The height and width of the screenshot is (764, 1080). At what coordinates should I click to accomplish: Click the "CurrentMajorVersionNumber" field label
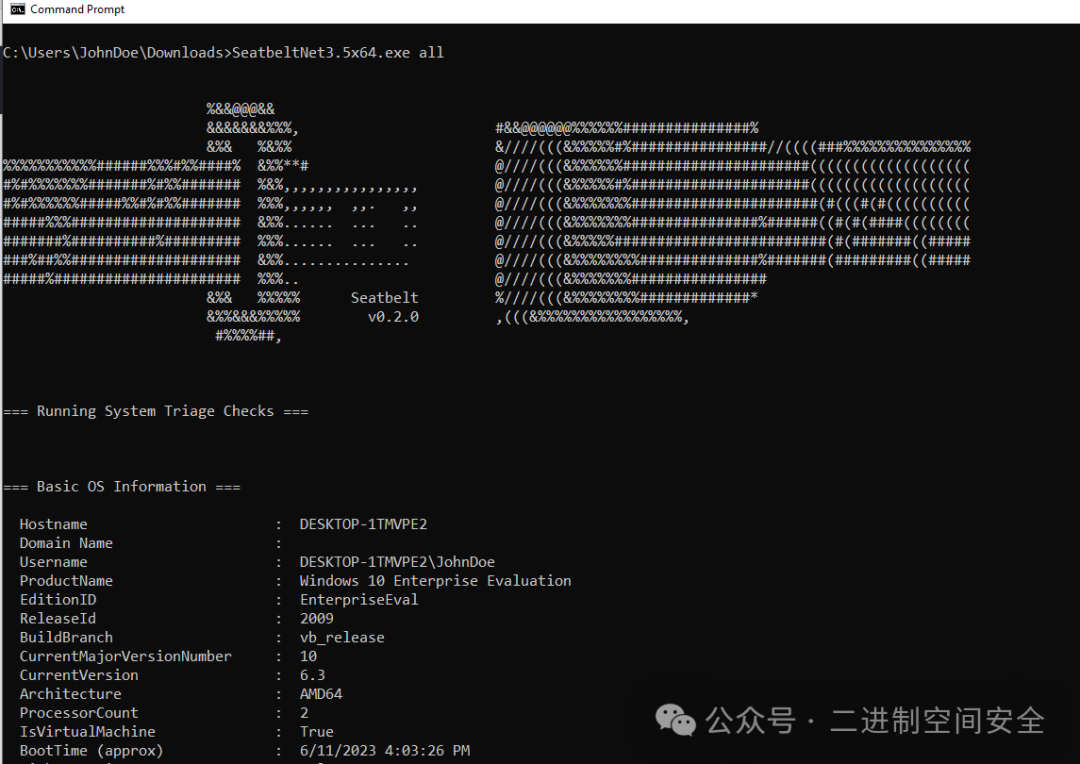(125, 656)
